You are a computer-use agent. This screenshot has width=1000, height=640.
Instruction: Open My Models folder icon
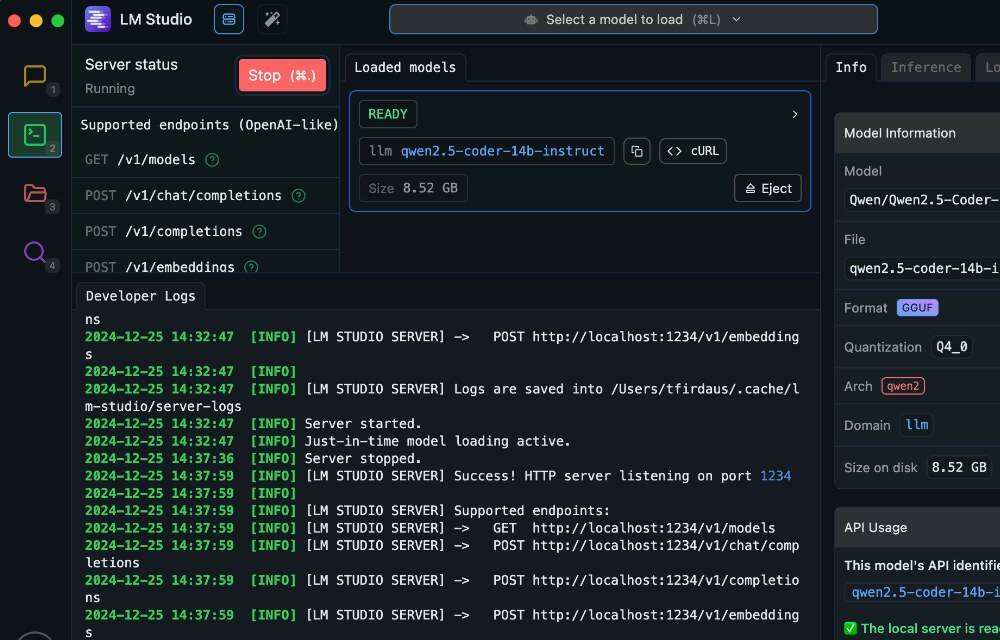point(35,193)
